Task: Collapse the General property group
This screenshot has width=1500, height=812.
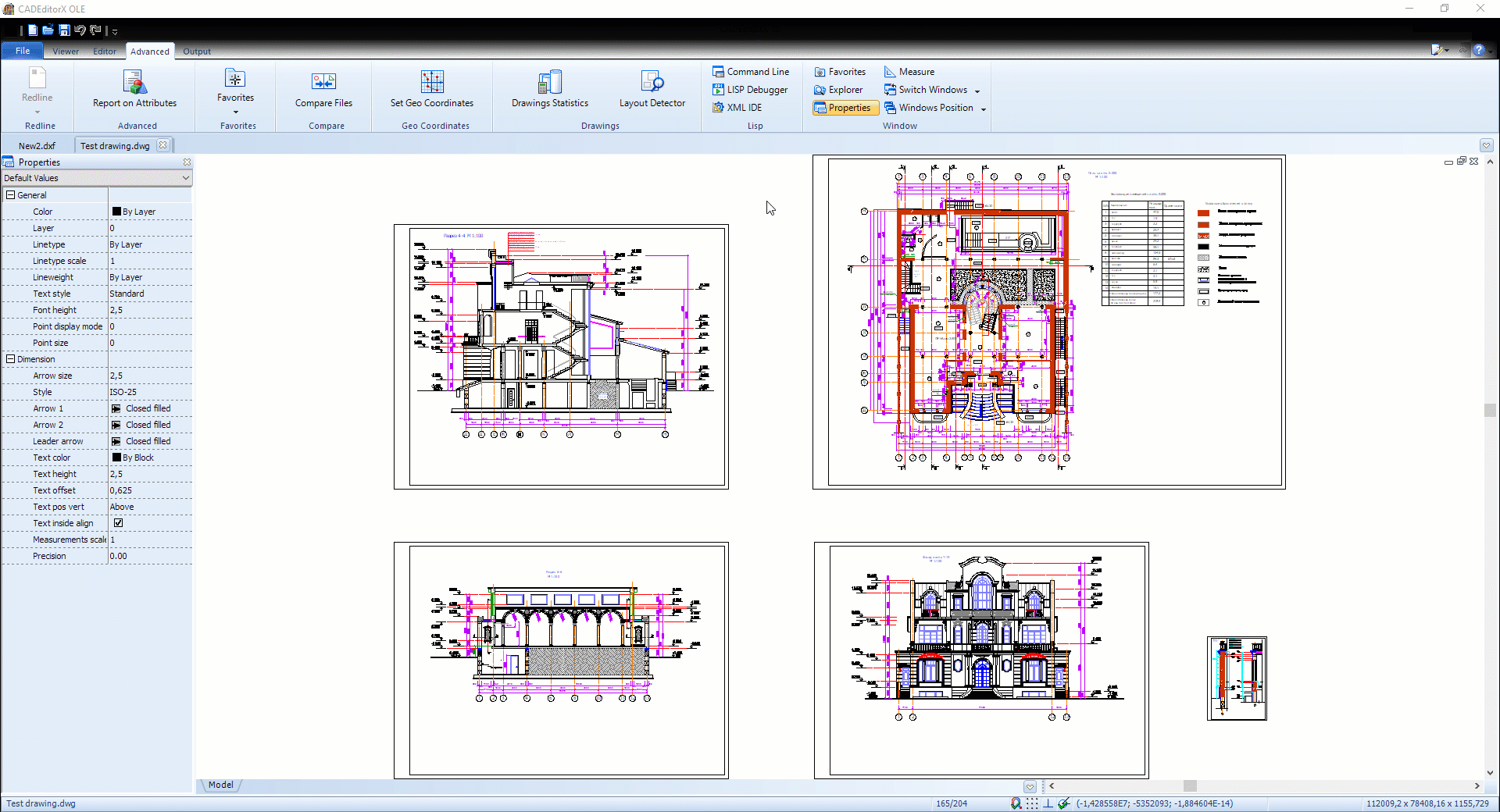Action: coord(11,195)
